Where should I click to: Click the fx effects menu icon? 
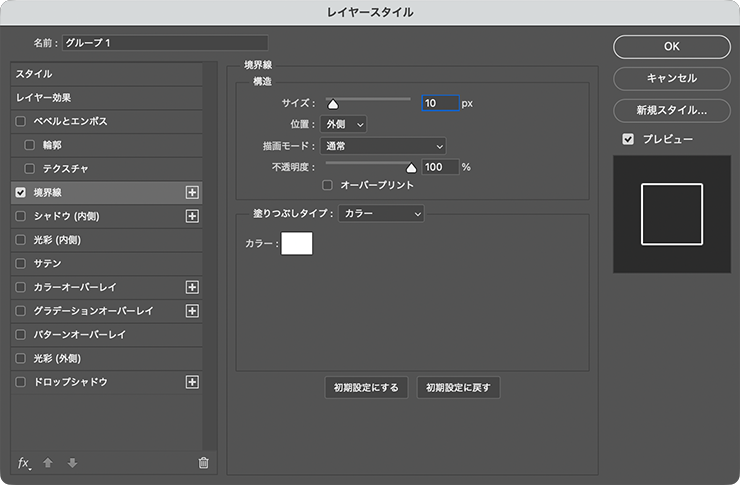[25, 462]
